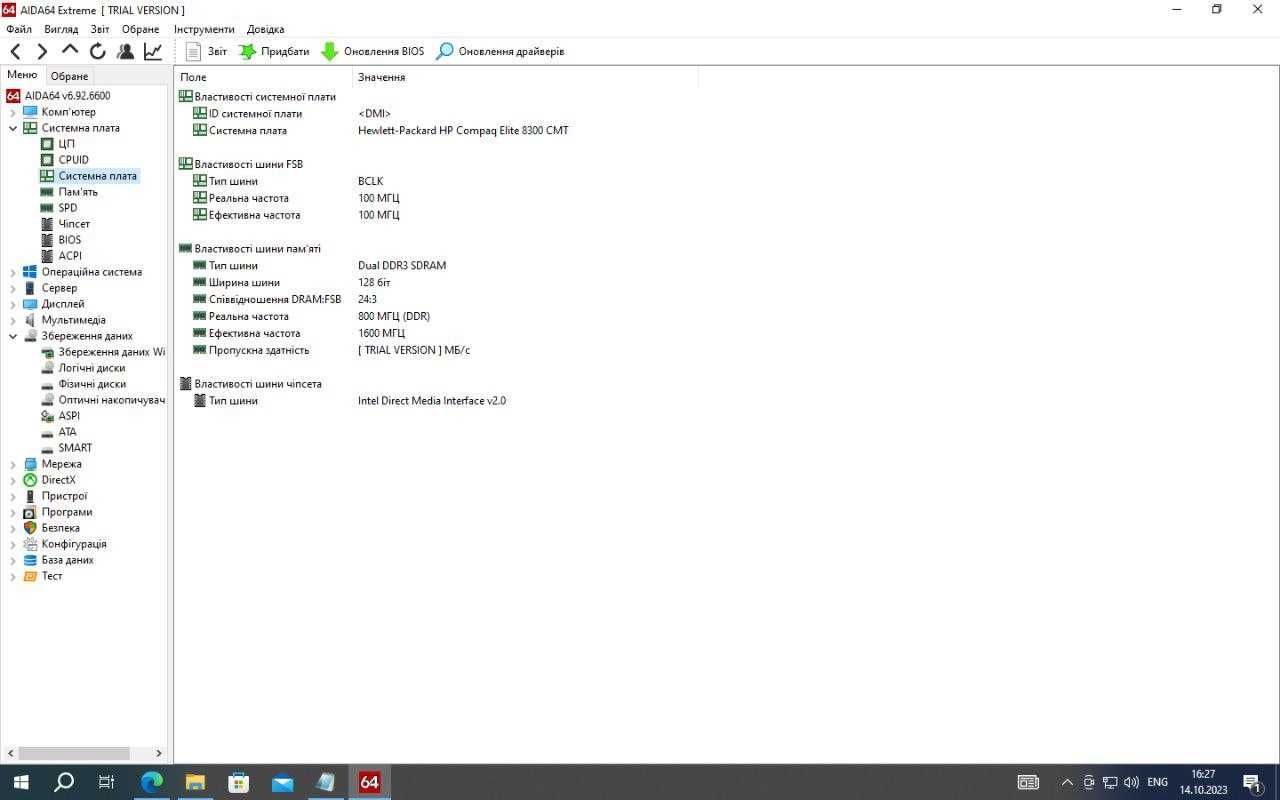The image size is (1280, 800).
Task: Click the Значення column header
Action: (525, 77)
